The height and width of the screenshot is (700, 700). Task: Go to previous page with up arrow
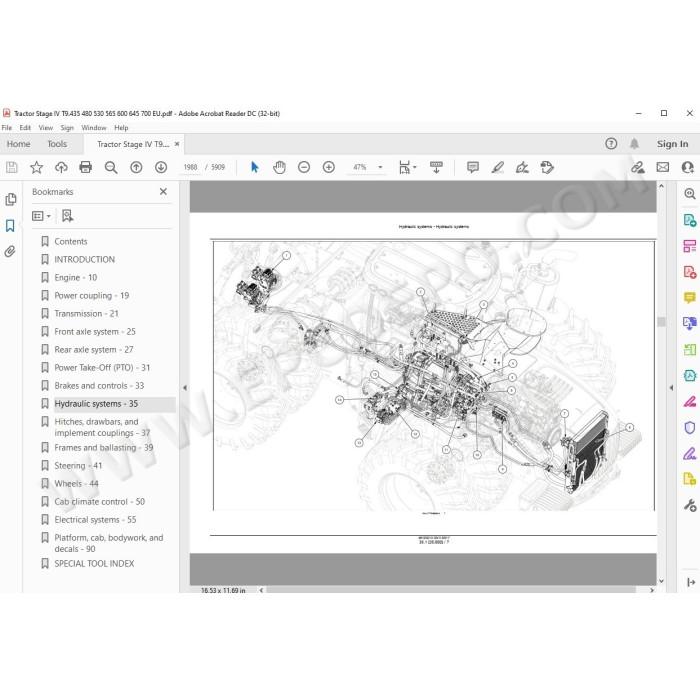[136, 167]
